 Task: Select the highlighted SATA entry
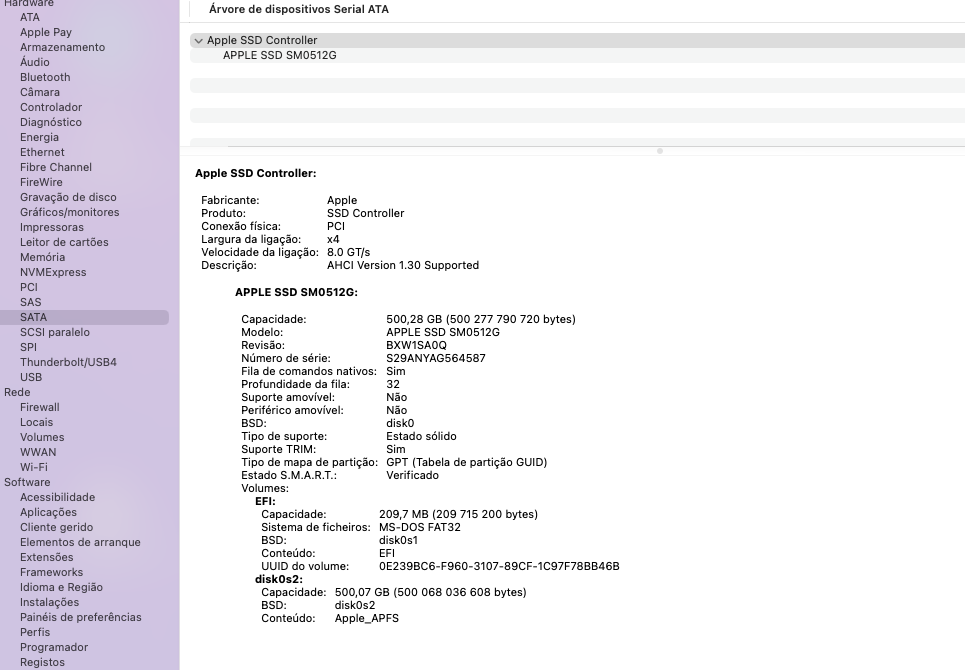[84, 317]
